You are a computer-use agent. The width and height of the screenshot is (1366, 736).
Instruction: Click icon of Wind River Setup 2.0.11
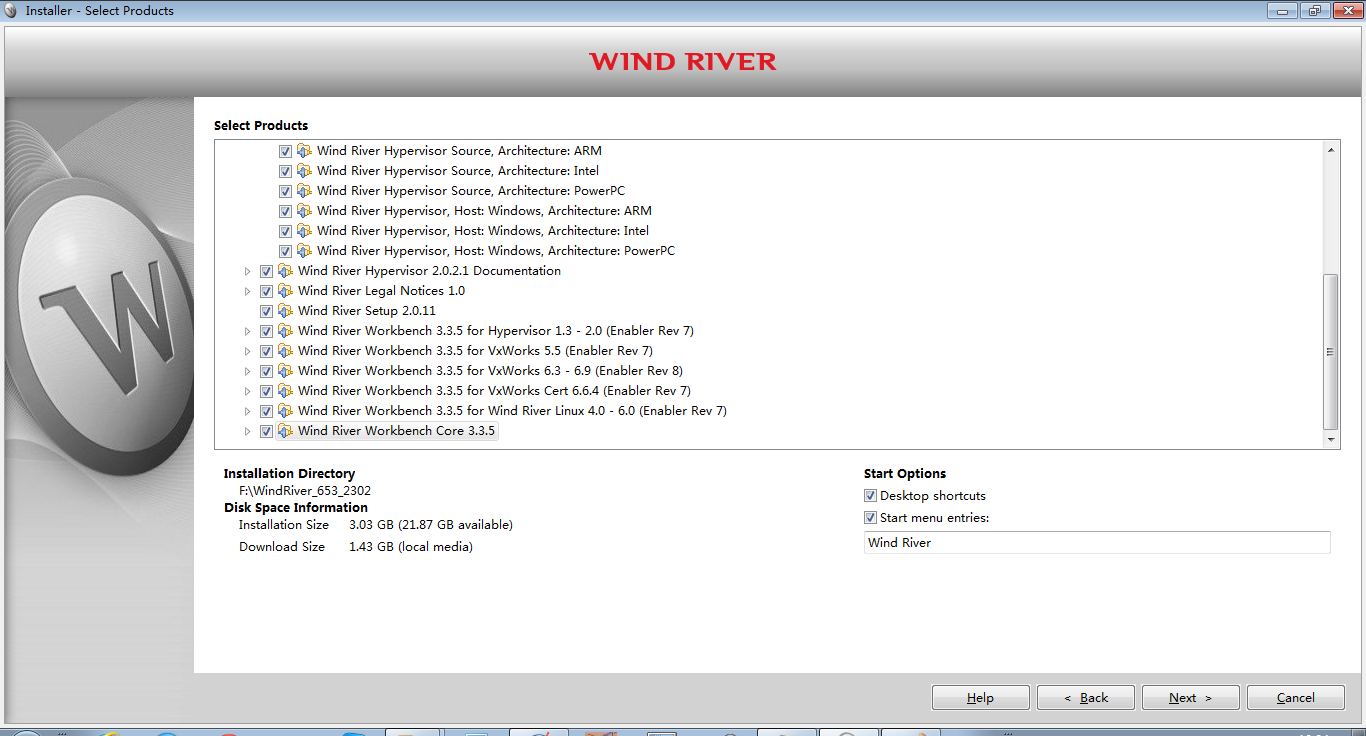point(285,311)
